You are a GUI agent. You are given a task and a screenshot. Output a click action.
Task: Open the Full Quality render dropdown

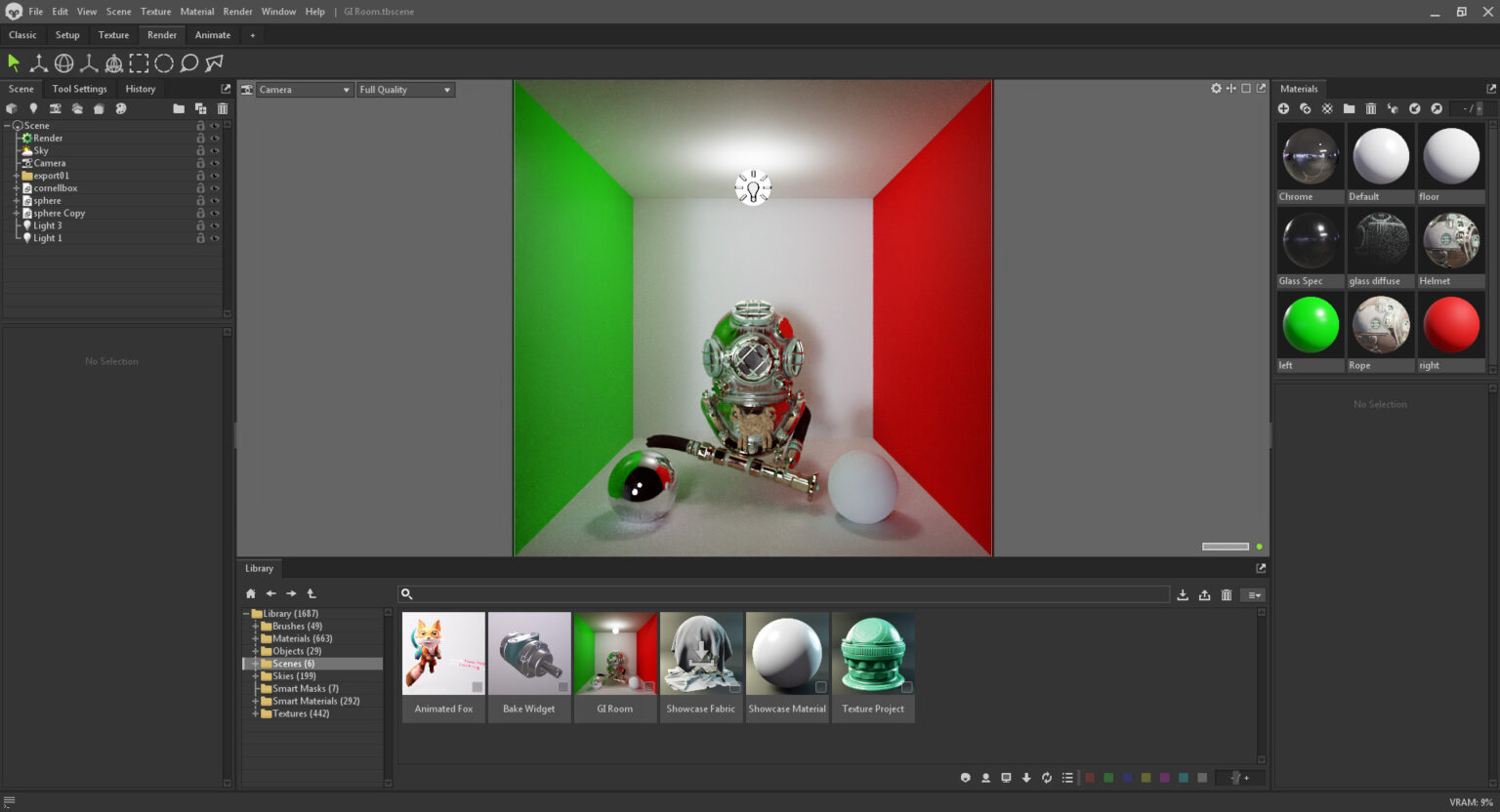click(404, 89)
